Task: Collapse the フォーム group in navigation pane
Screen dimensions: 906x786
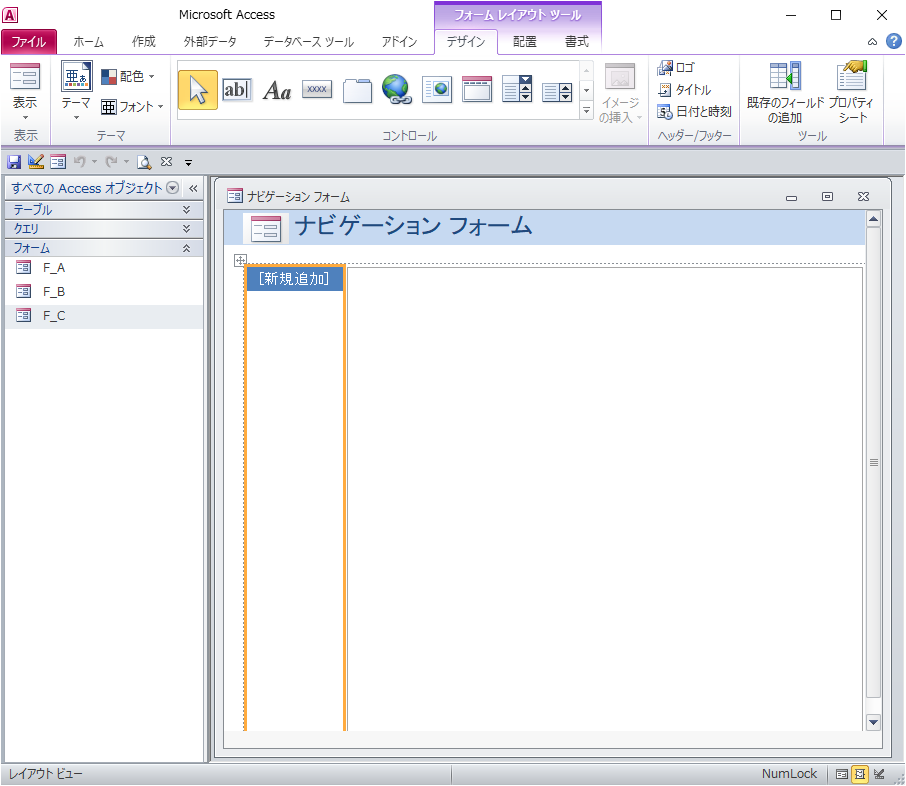Action: pos(104,248)
